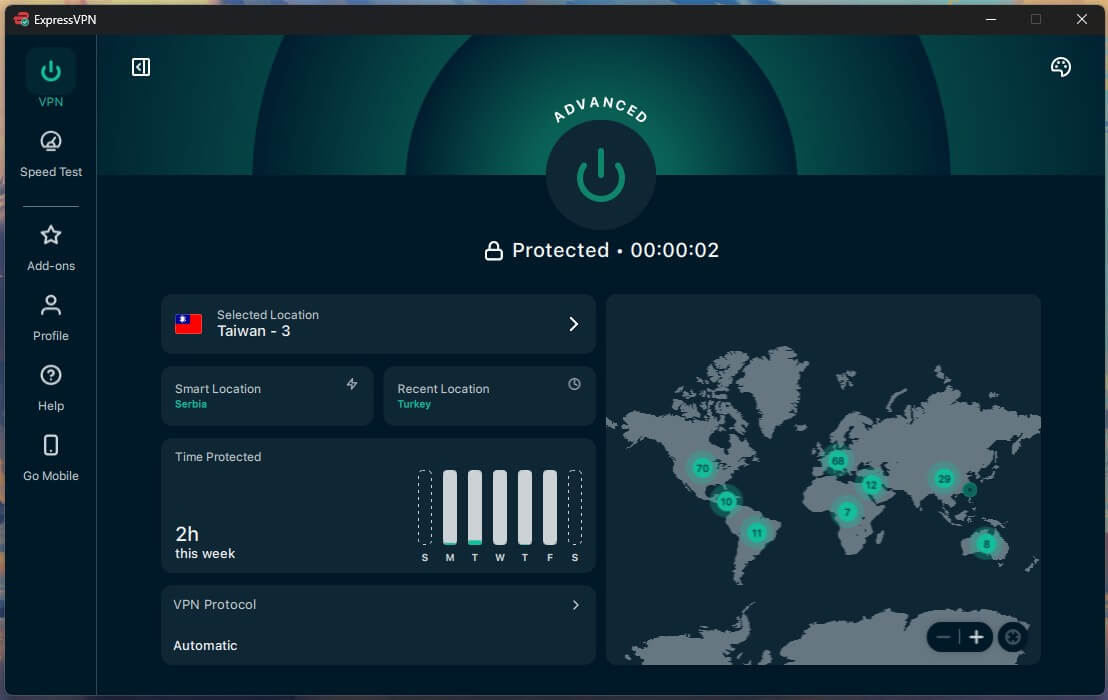Open the VPN Protocol settings card
Screen dimensions: 1108x700
coord(378,624)
